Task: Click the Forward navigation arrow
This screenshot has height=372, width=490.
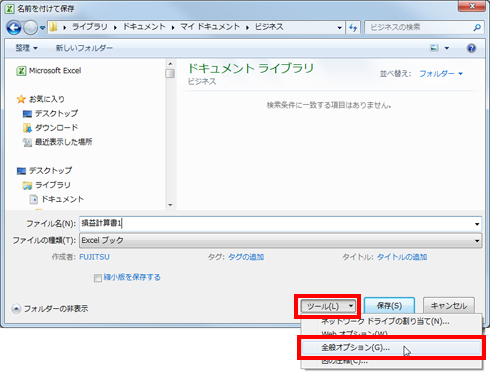Action: click(30, 28)
